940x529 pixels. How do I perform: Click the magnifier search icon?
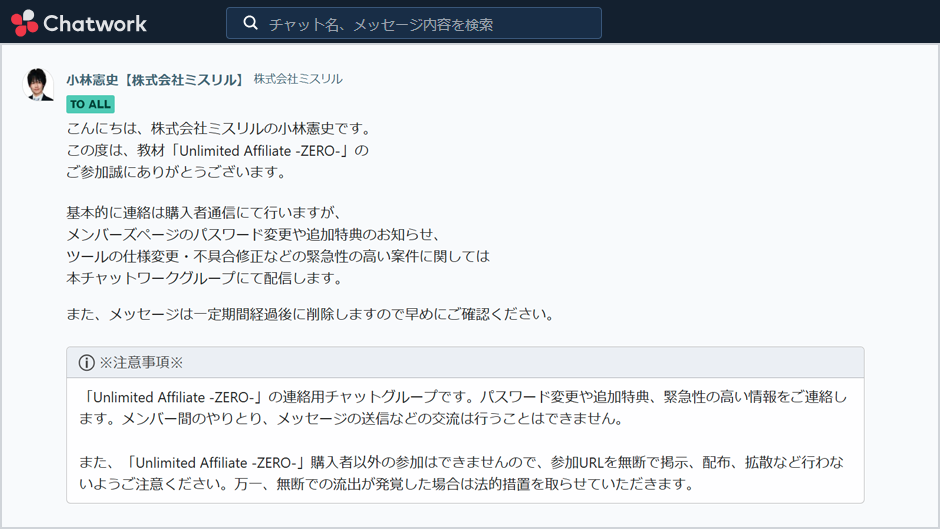coord(251,23)
